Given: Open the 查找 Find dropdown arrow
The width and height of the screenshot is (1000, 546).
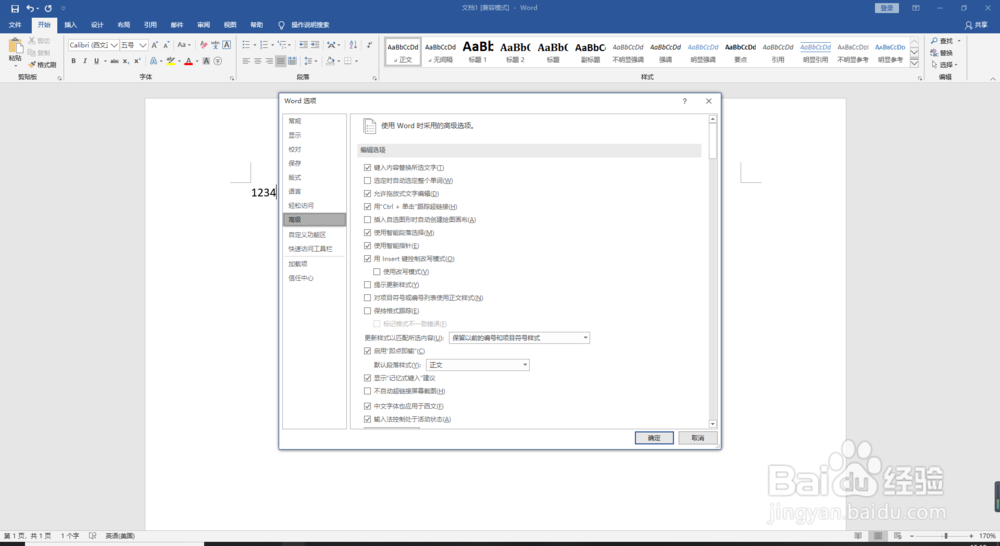Looking at the screenshot, I should (x=959, y=41).
